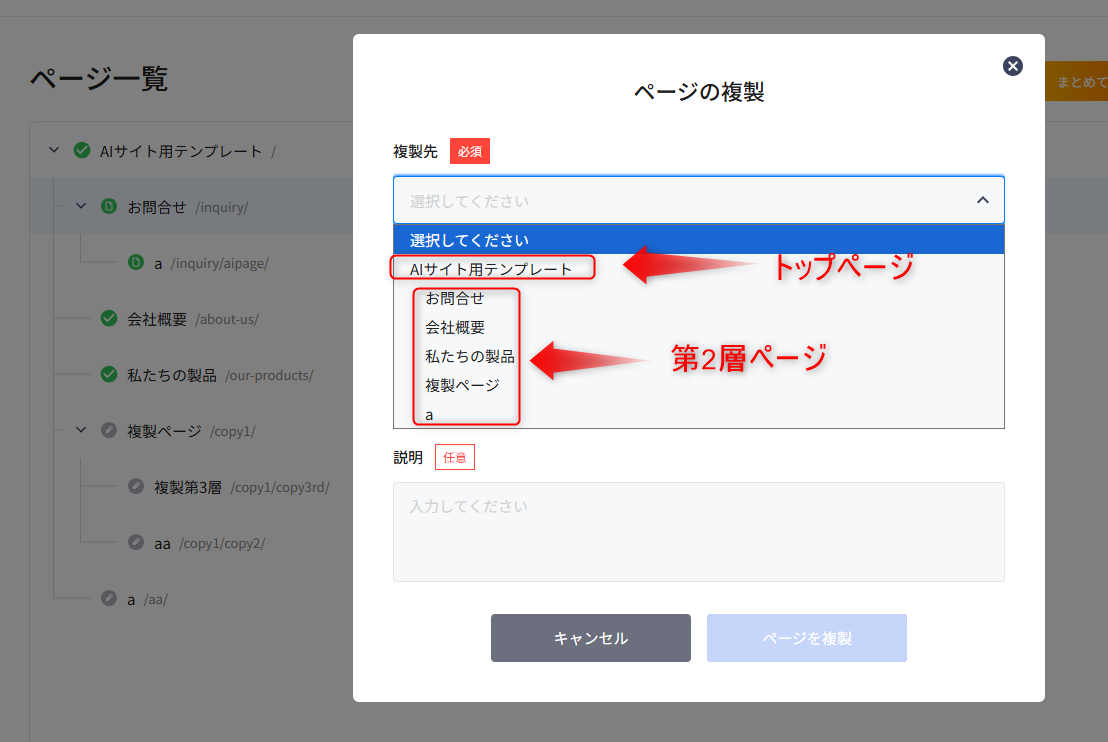Viewport: 1108px width, 742px height.
Task: Collapse the 複製ページ tree branch
Action: 81,431
